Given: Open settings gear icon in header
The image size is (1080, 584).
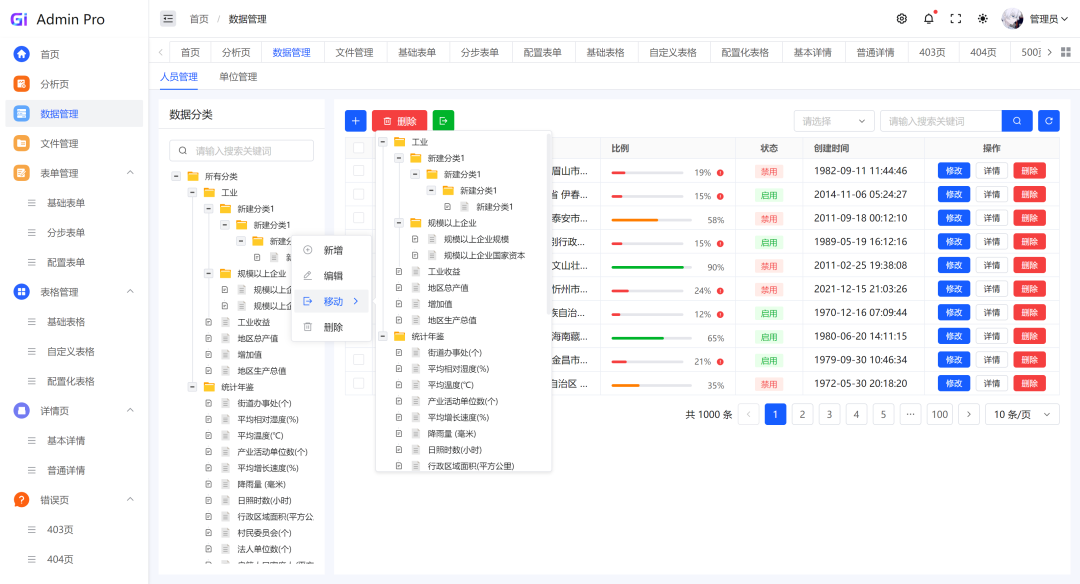Looking at the screenshot, I should (x=901, y=19).
